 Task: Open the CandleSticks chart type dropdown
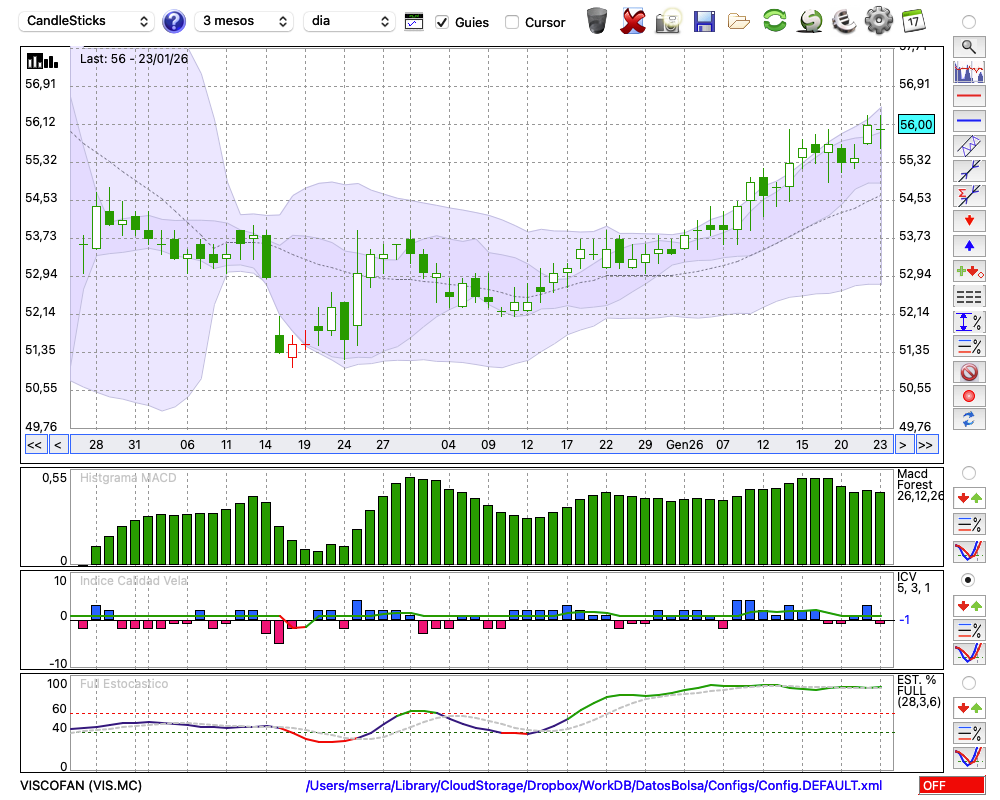pos(88,21)
